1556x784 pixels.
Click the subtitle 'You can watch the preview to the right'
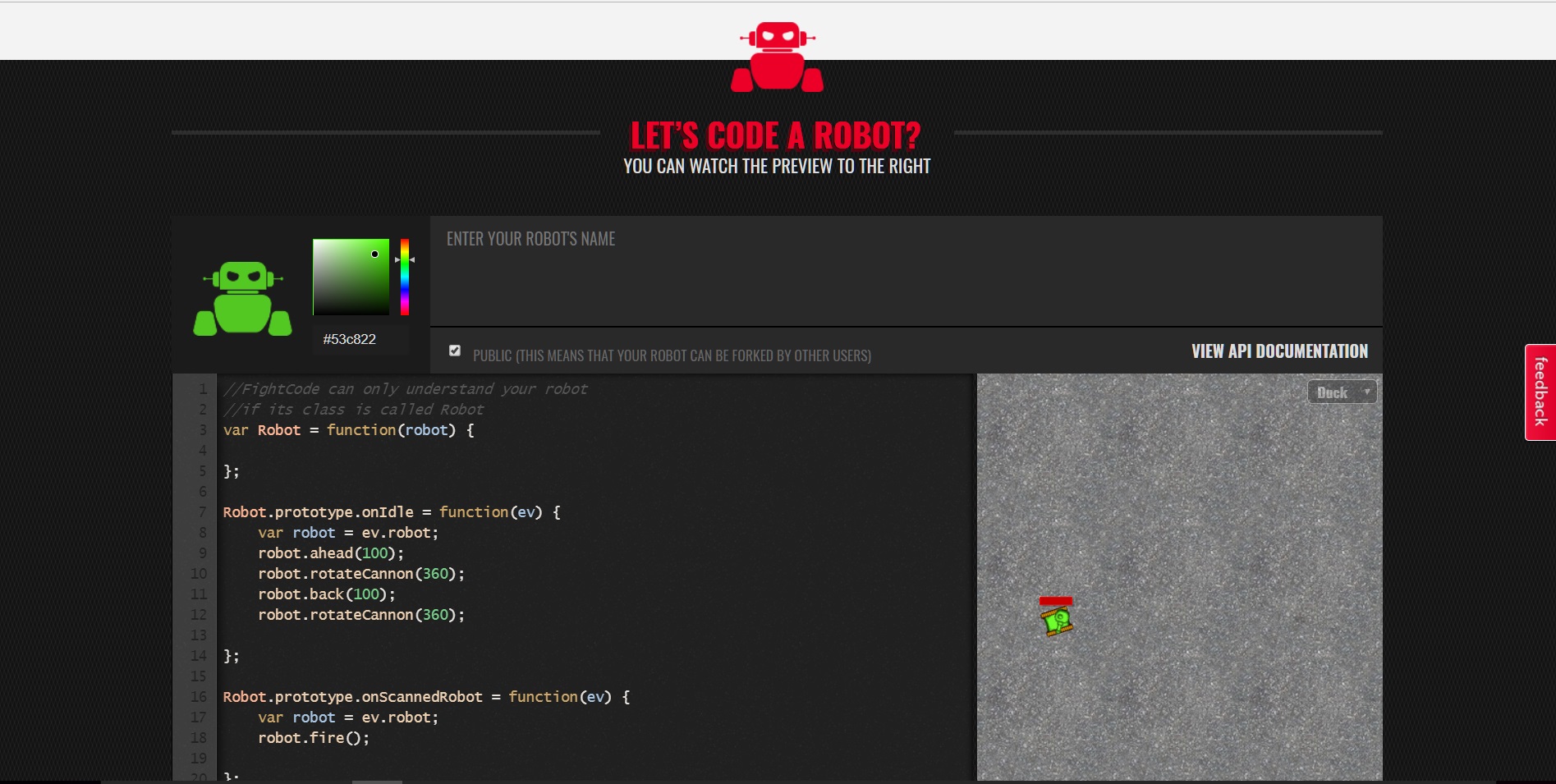pos(777,167)
